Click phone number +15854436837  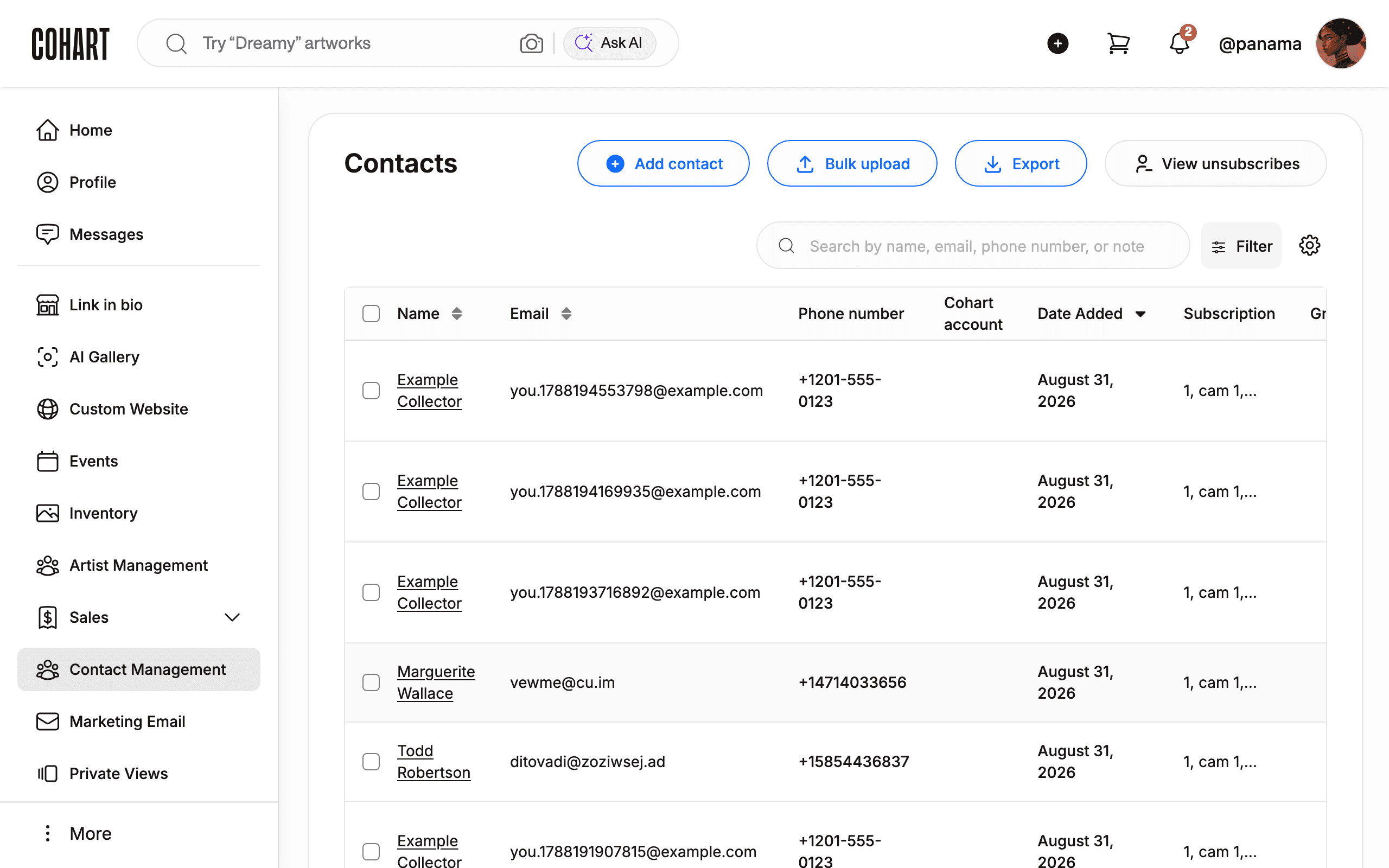tap(853, 762)
